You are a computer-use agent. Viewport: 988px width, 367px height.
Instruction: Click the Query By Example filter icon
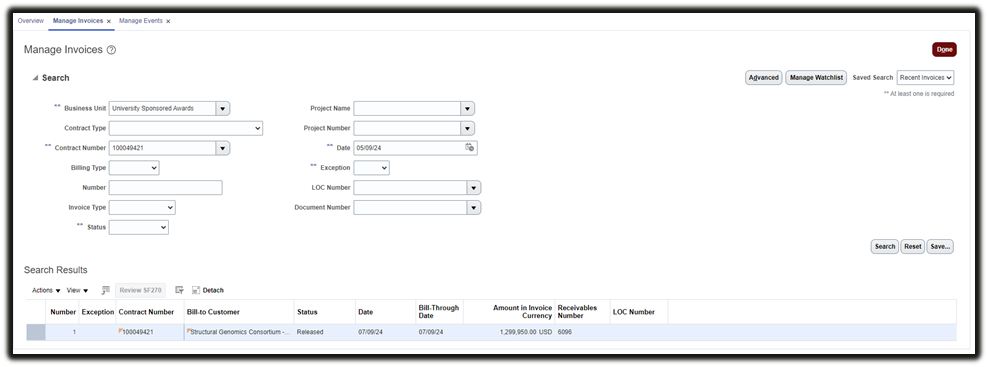[x=180, y=290]
